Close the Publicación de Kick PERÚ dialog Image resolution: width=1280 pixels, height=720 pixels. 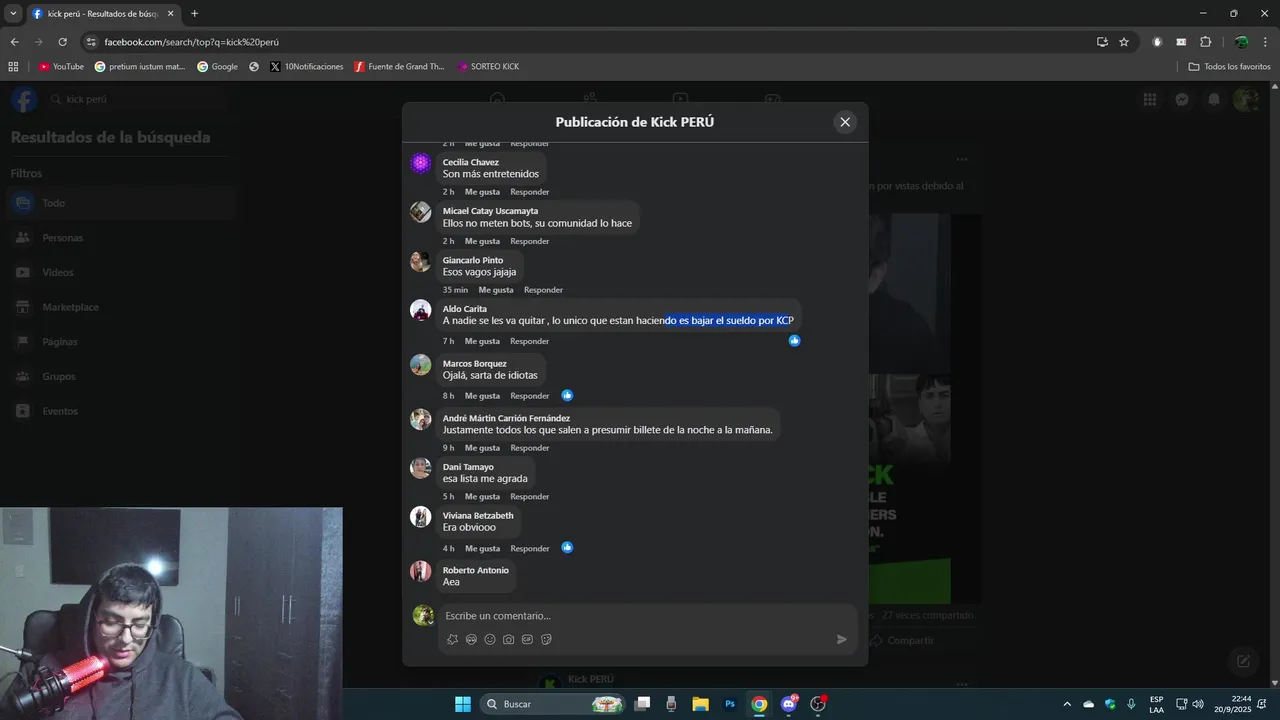[845, 122]
